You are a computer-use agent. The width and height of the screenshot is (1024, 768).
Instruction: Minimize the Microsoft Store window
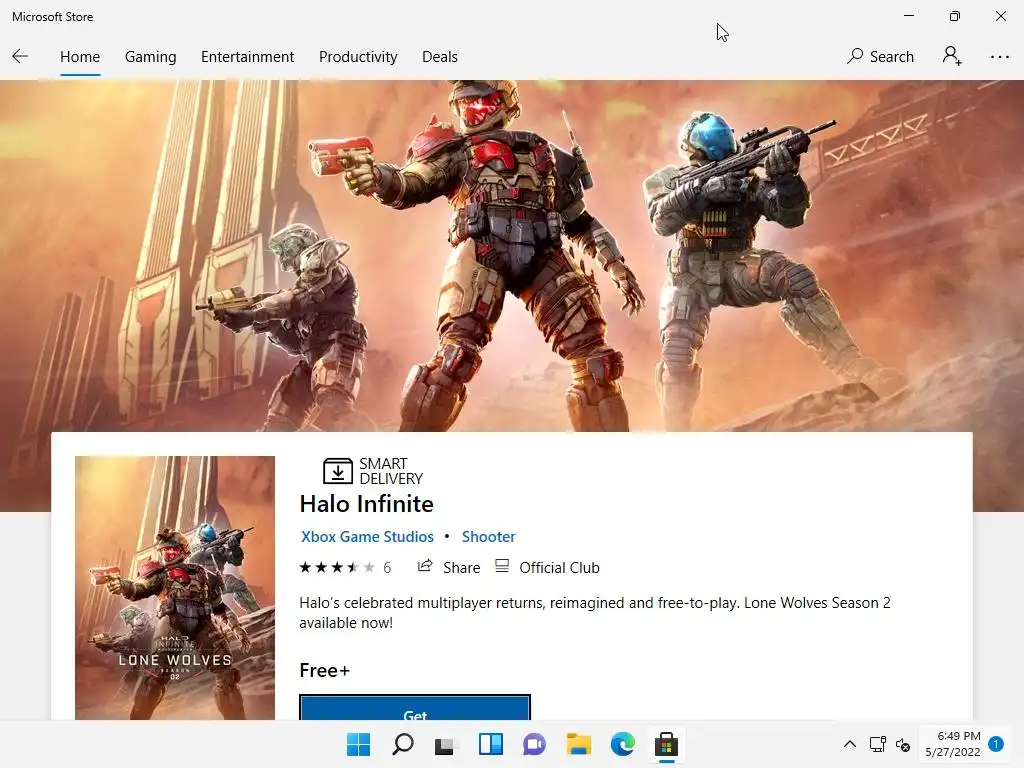point(908,16)
